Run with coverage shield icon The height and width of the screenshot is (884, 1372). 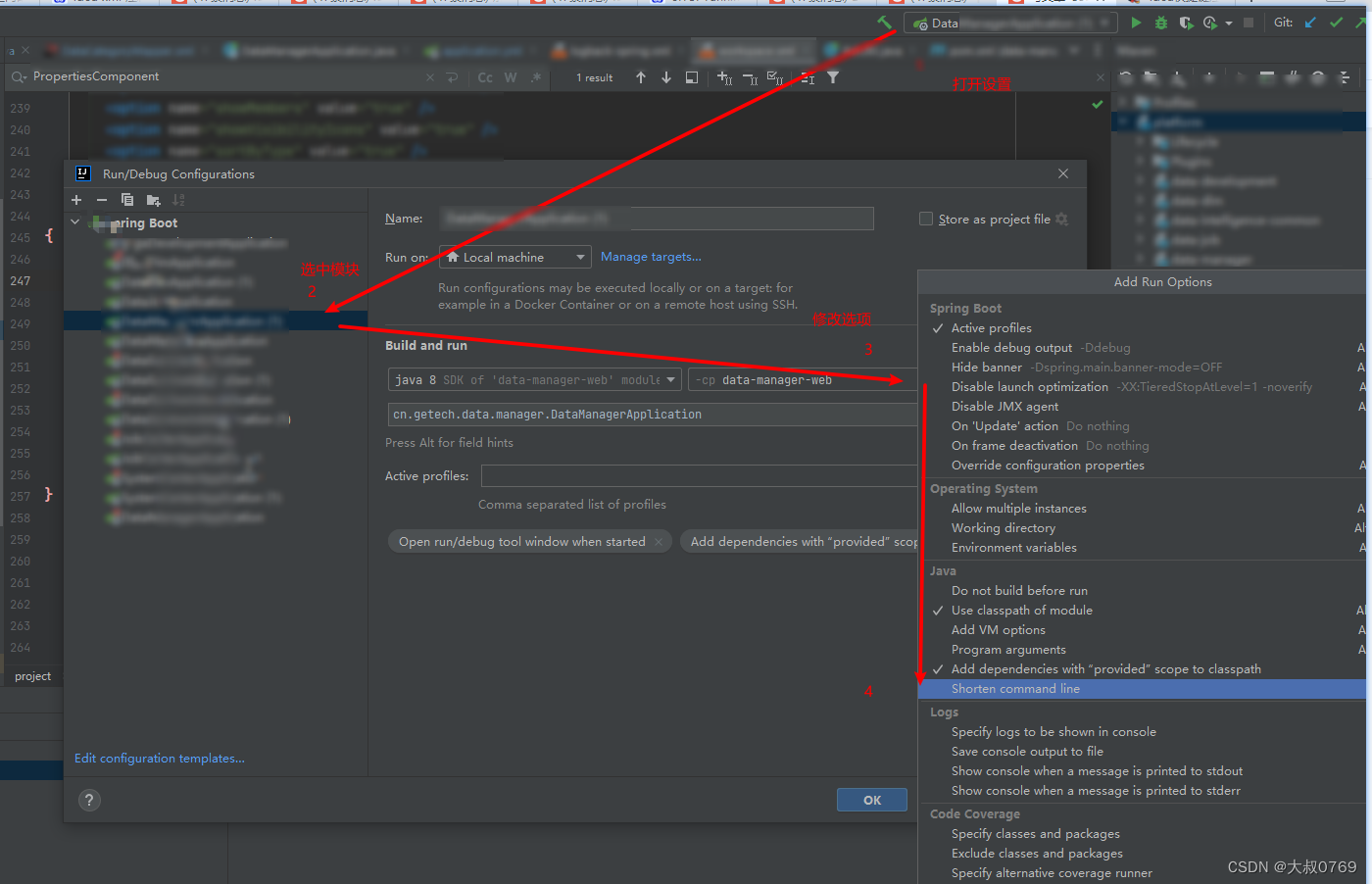point(1186,23)
